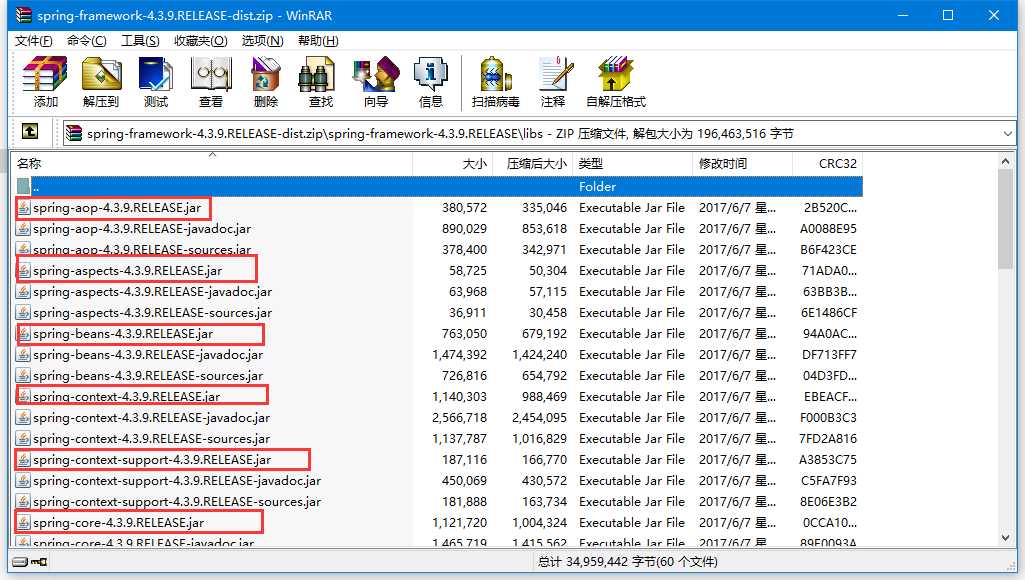This screenshot has width=1025, height=580.
Task: Click packed size value 679,192
Action: point(544,333)
